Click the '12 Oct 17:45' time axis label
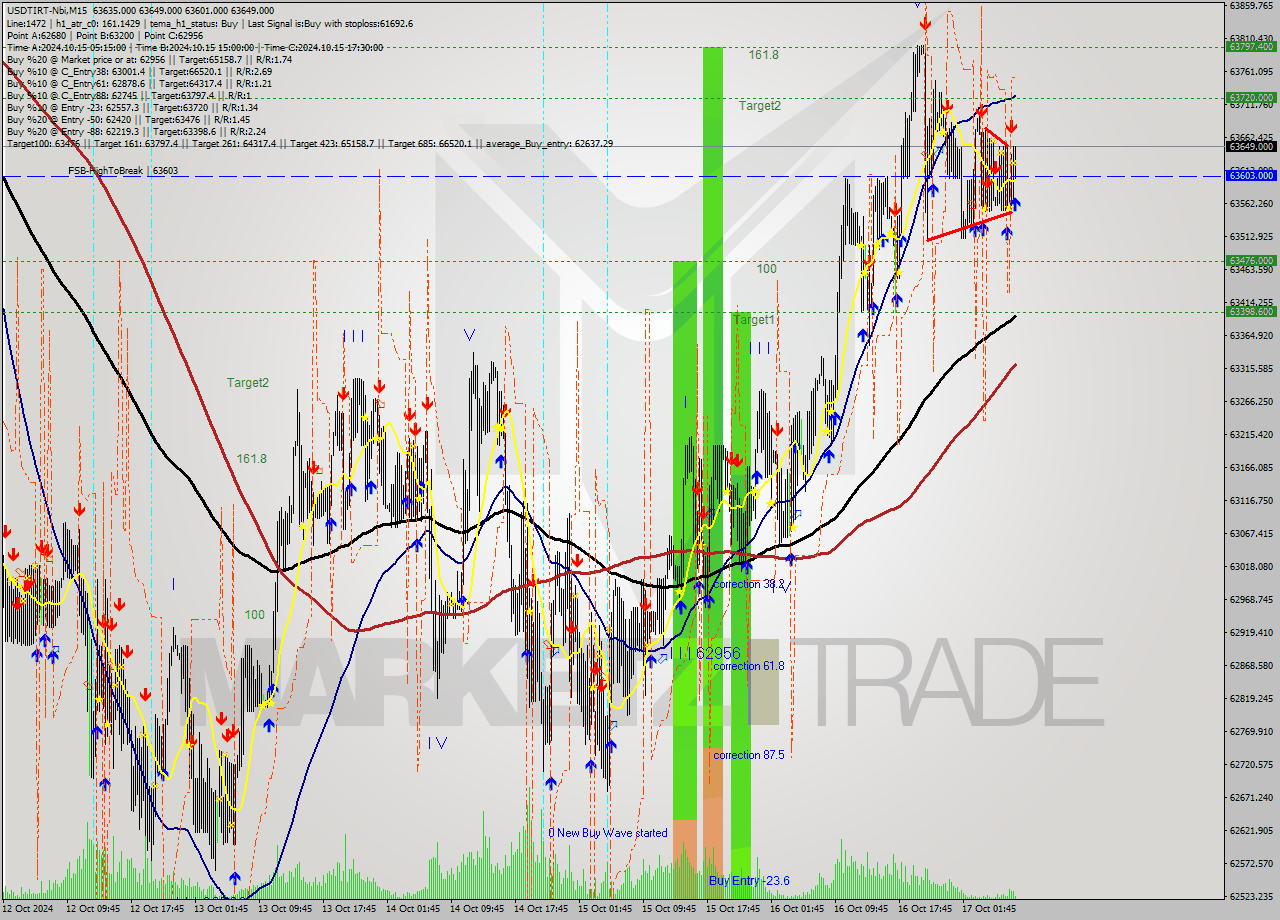 pyautogui.click(x=156, y=909)
